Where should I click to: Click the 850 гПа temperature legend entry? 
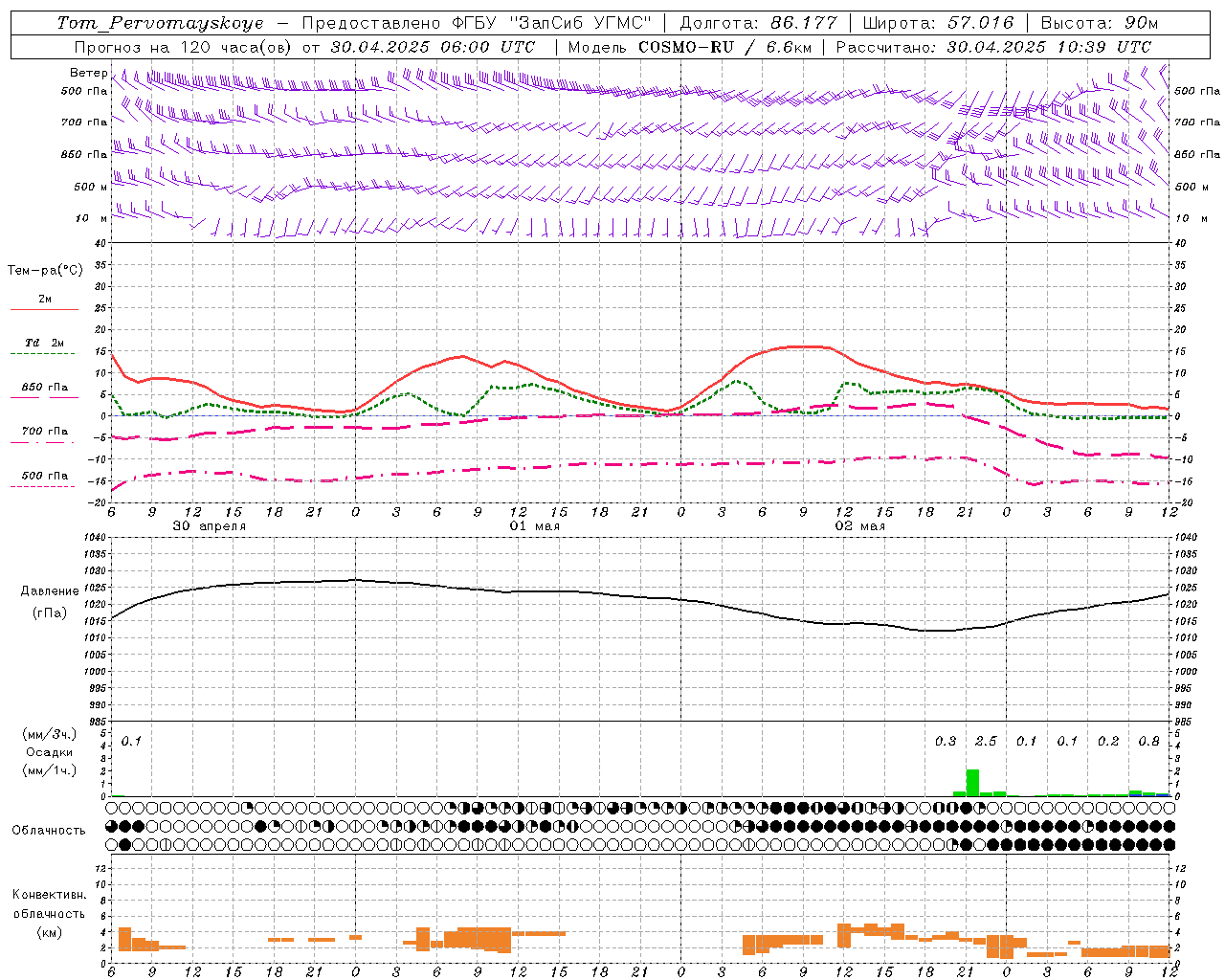point(44,388)
